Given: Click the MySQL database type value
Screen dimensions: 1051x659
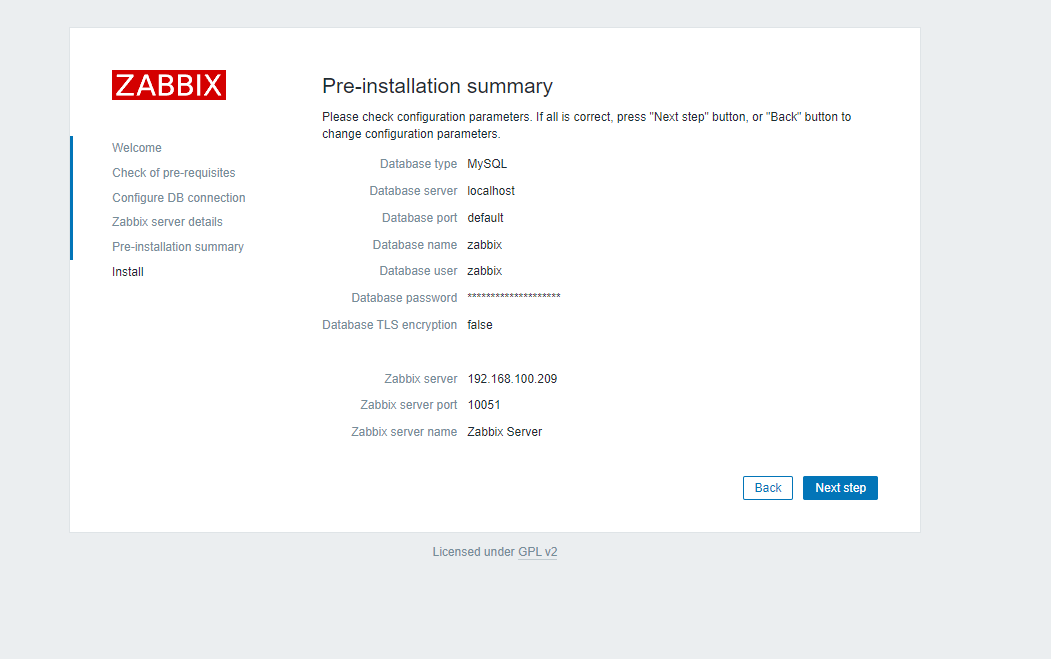Looking at the screenshot, I should (487, 164).
